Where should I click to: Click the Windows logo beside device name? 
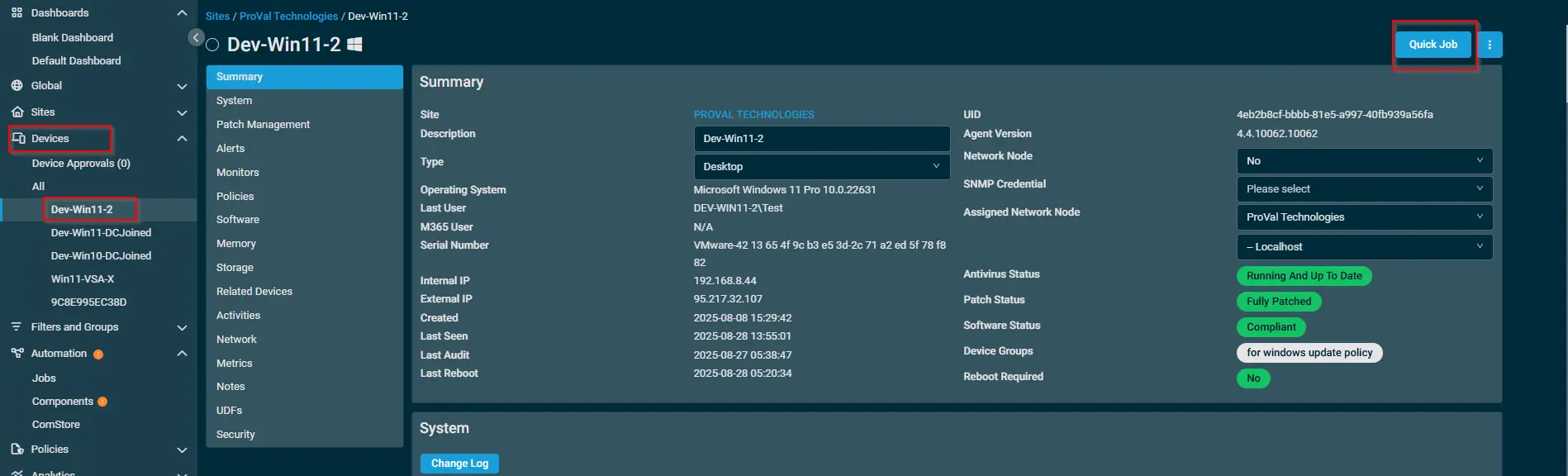[x=354, y=45]
